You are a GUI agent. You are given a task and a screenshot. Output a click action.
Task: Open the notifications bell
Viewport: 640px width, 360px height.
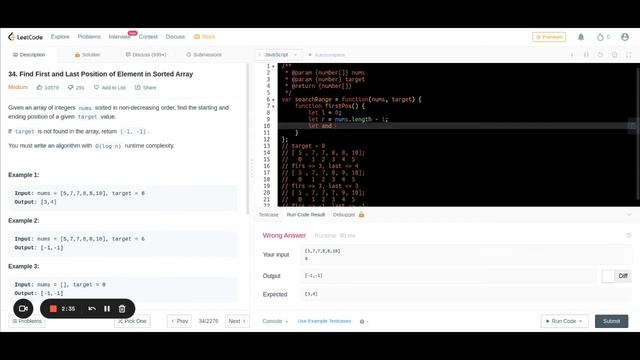tap(581, 37)
